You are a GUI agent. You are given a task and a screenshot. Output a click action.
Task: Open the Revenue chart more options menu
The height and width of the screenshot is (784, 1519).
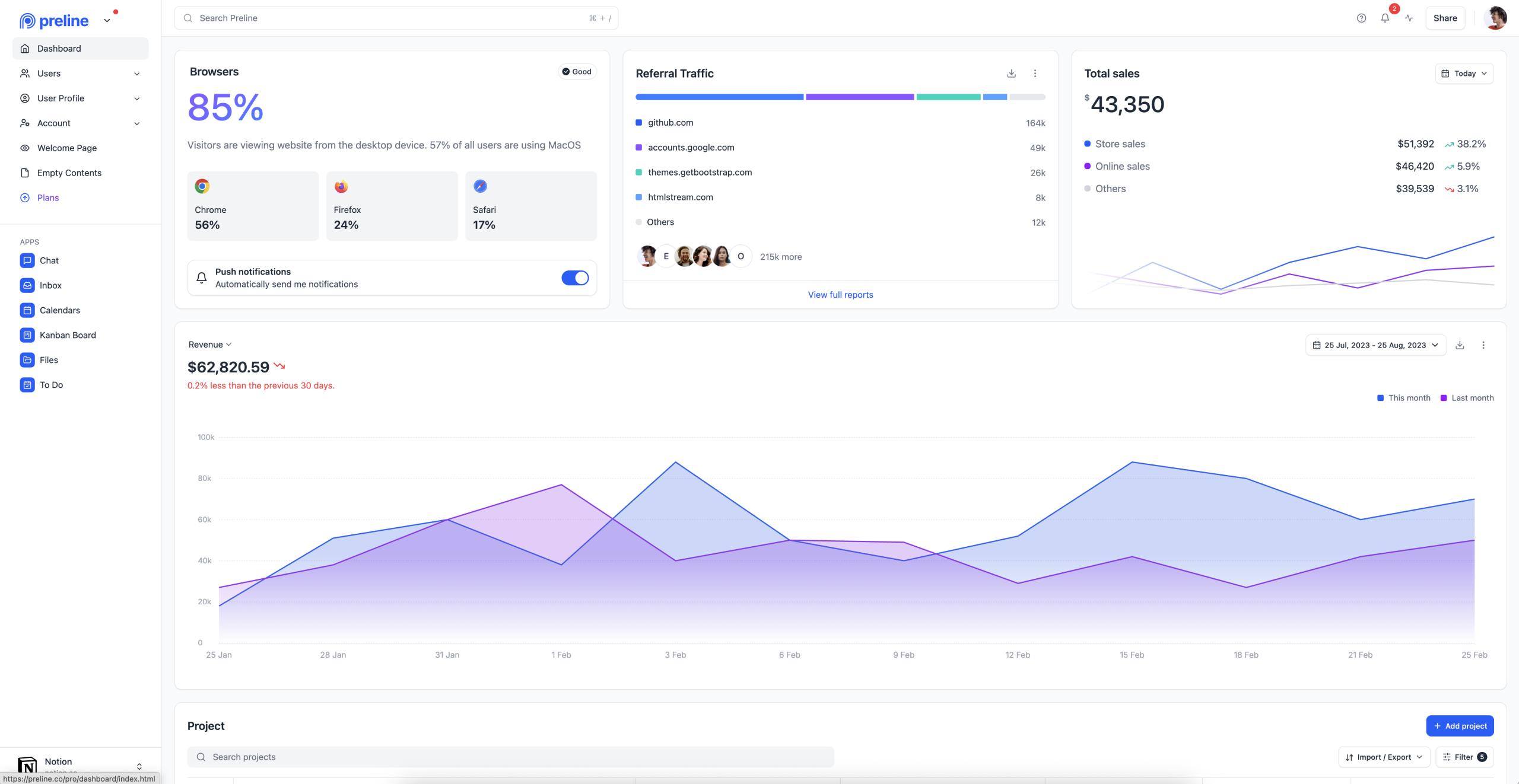coord(1483,345)
